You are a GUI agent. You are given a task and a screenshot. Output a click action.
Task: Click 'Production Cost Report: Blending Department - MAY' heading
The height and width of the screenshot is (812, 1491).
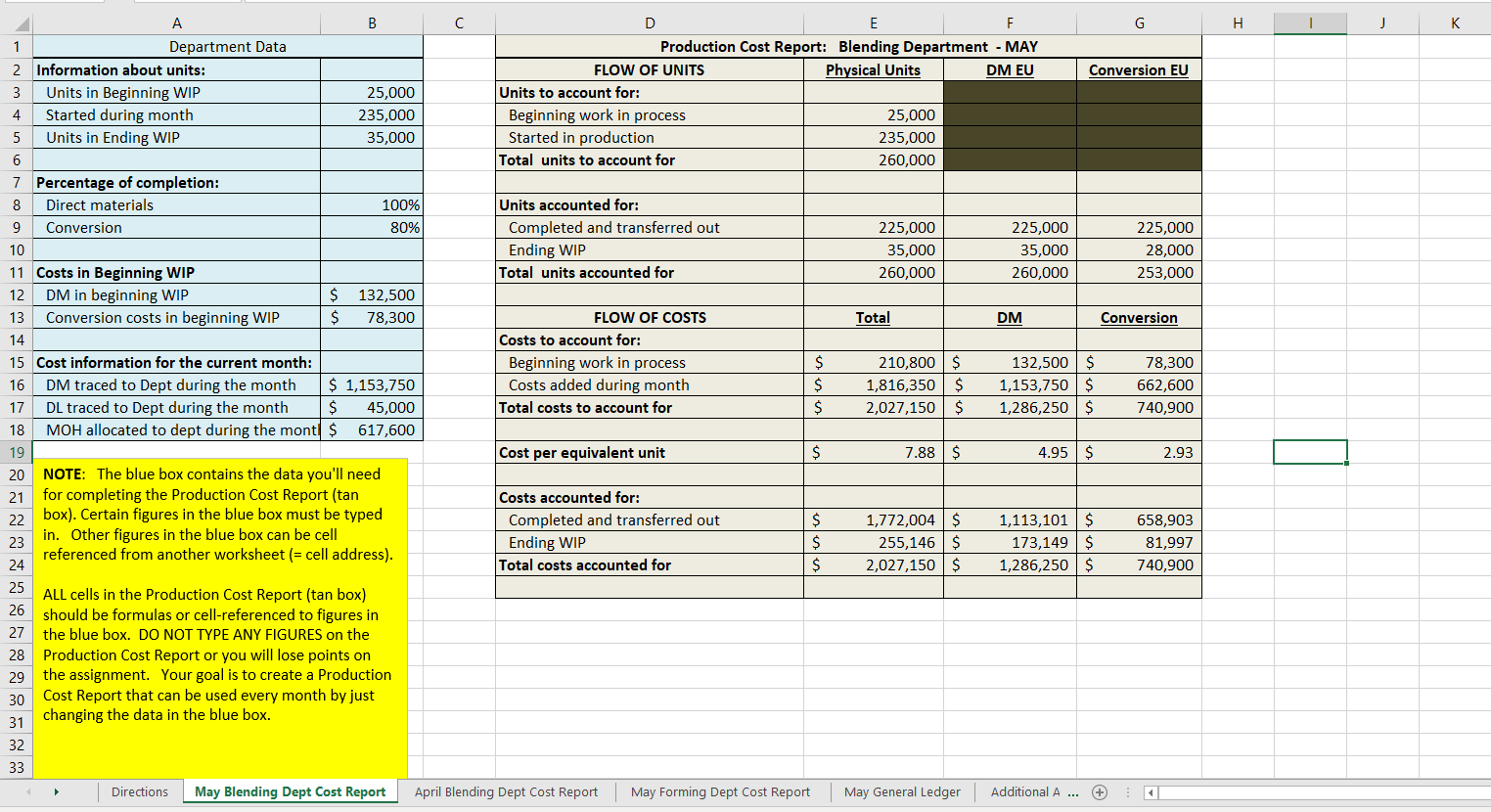point(848,46)
